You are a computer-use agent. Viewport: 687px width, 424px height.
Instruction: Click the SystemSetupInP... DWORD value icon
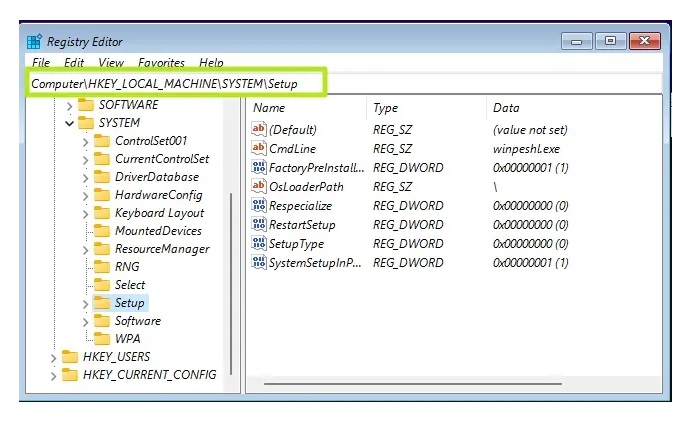tap(259, 262)
